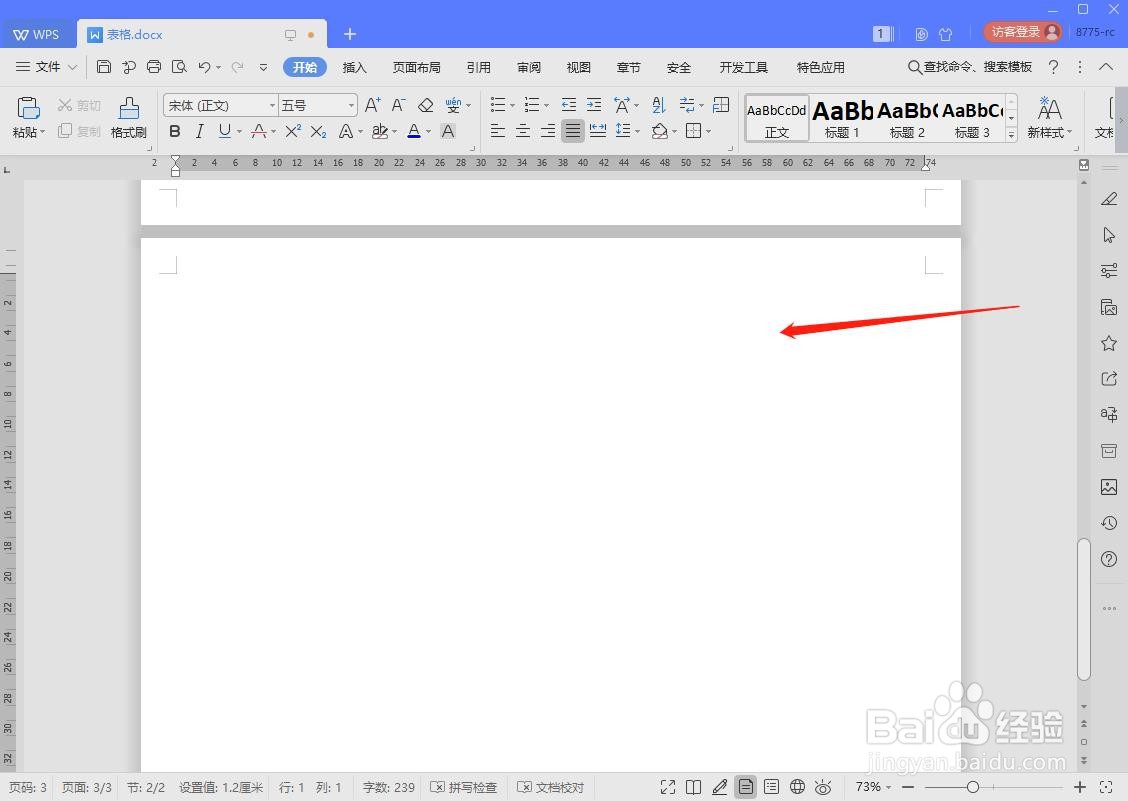Image resolution: width=1128 pixels, height=801 pixels.
Task: Toggle strikethrough text formatting
Action: coord(259,131)
